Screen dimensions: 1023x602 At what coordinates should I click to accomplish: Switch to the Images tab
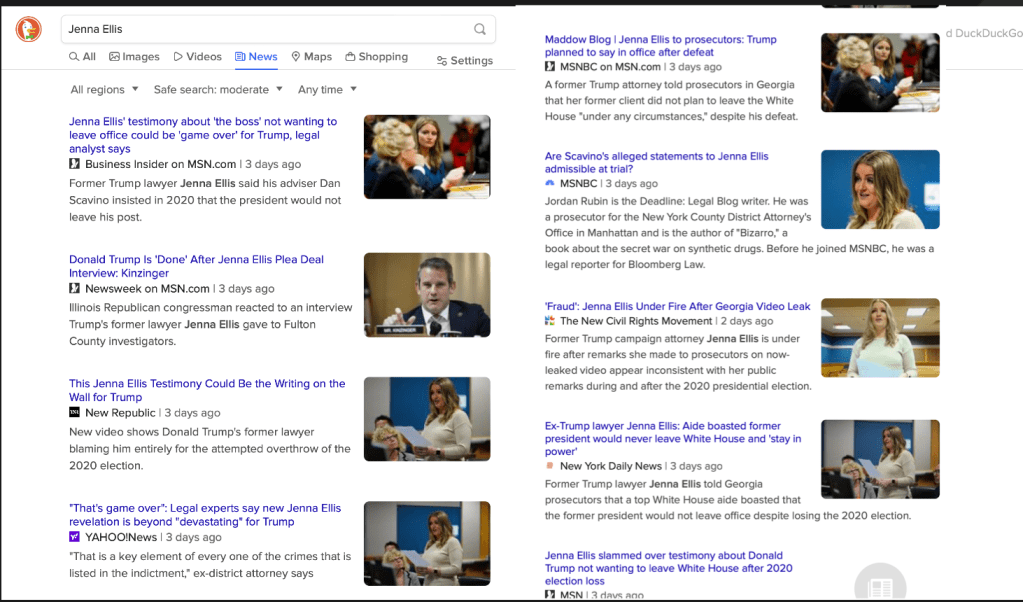[134, 57]
